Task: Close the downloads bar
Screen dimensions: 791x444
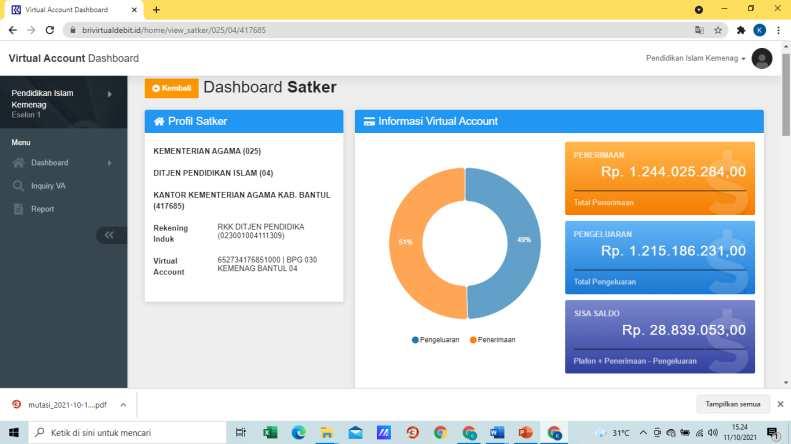Action: (780, 404)
